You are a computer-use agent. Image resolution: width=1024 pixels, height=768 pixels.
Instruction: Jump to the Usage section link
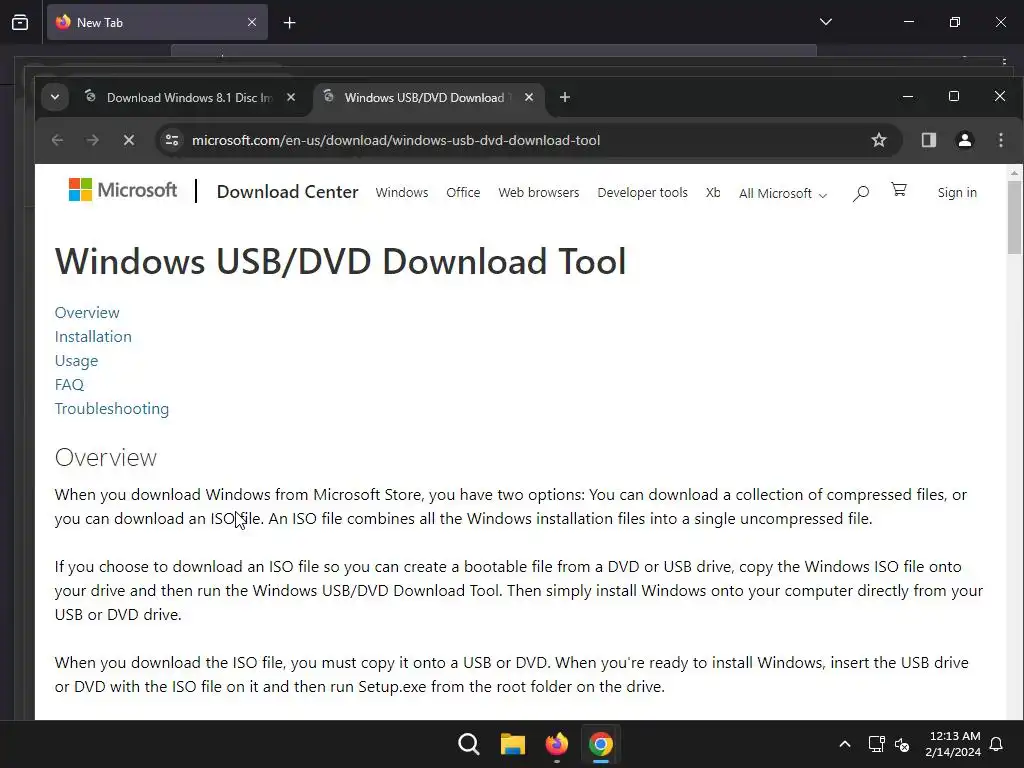[76, 360]
